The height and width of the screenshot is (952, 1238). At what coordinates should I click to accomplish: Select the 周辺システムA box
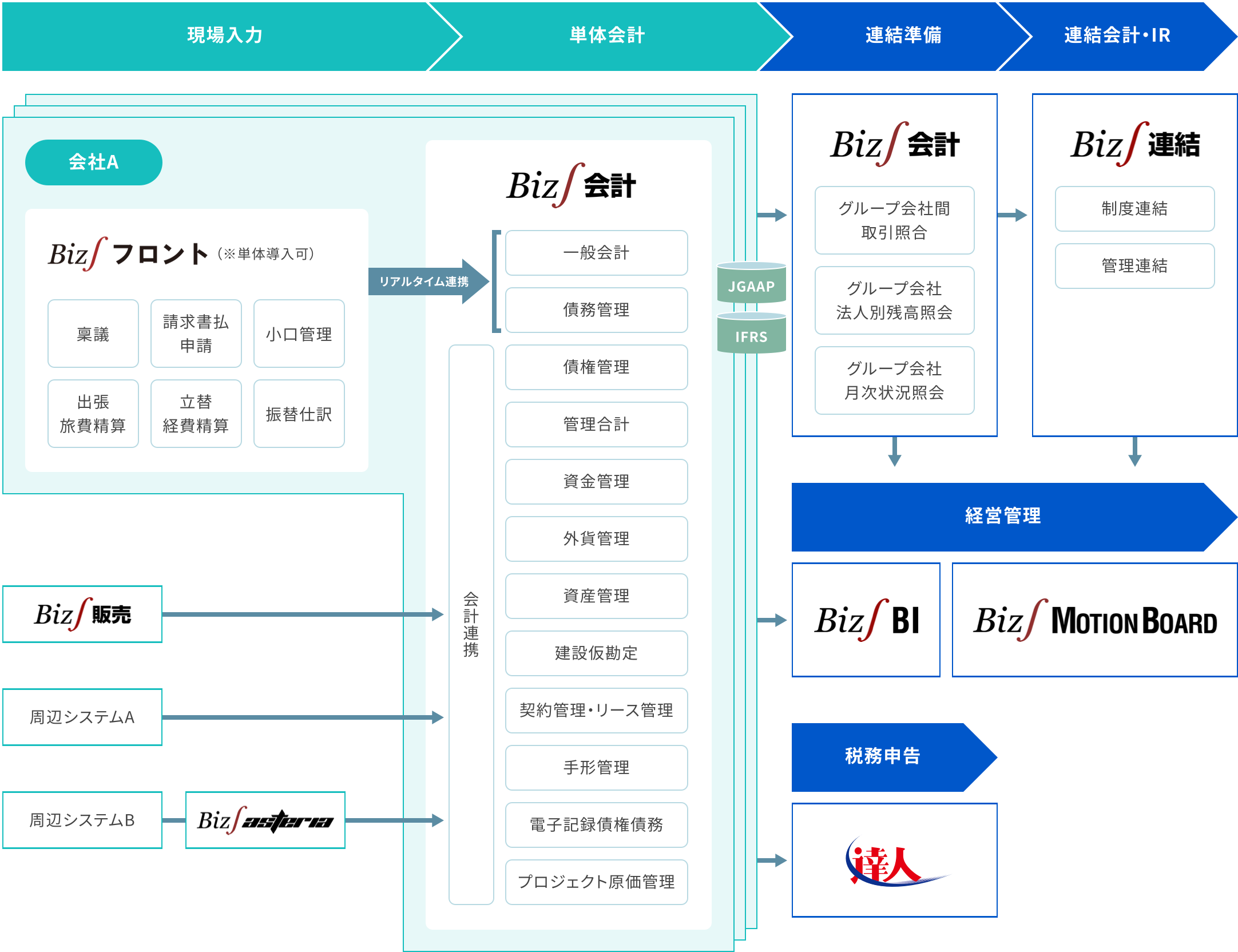click(x=82, y=717)
